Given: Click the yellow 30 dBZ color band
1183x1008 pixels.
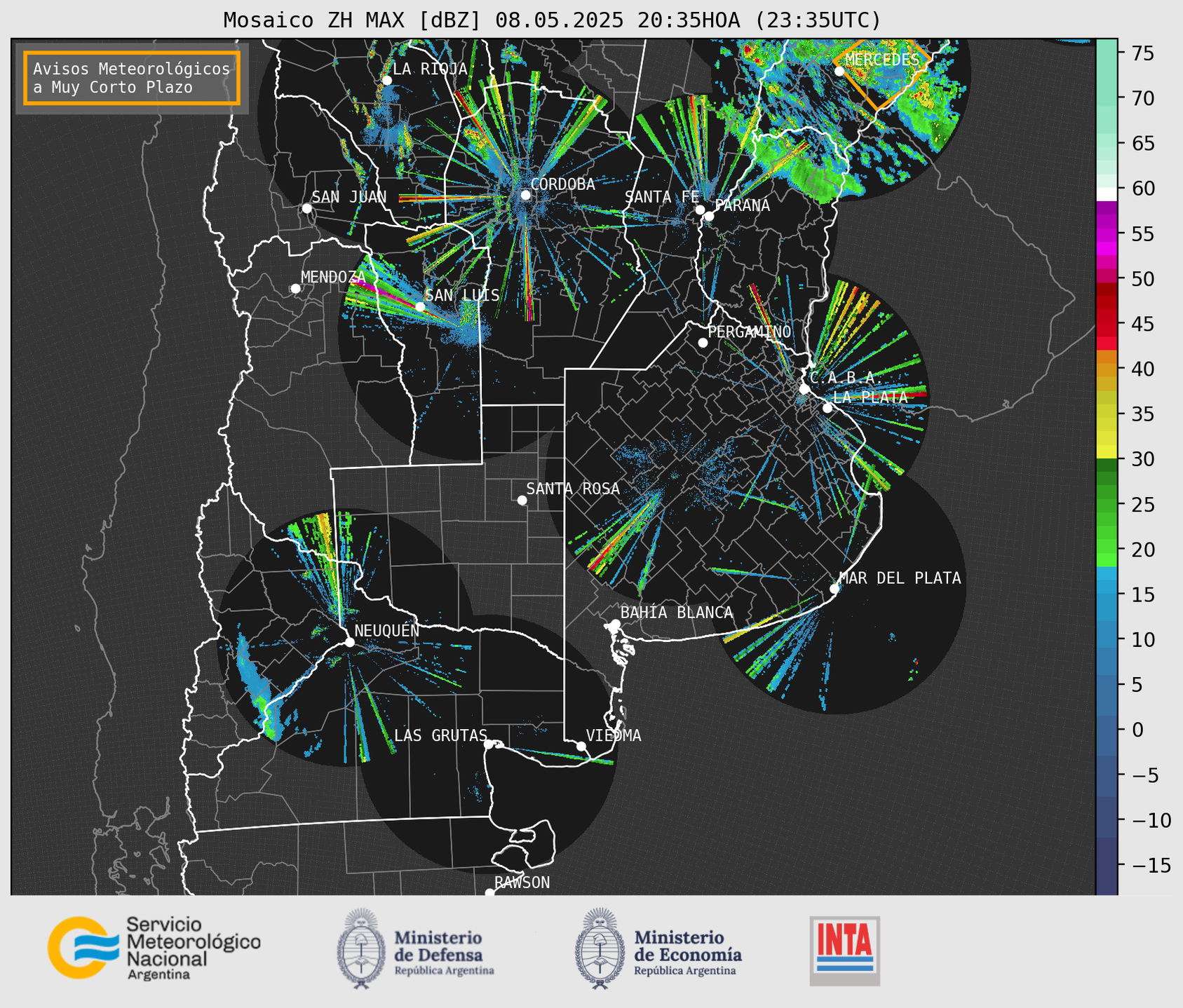Looking at the screenshot, I should point(1107,453).
